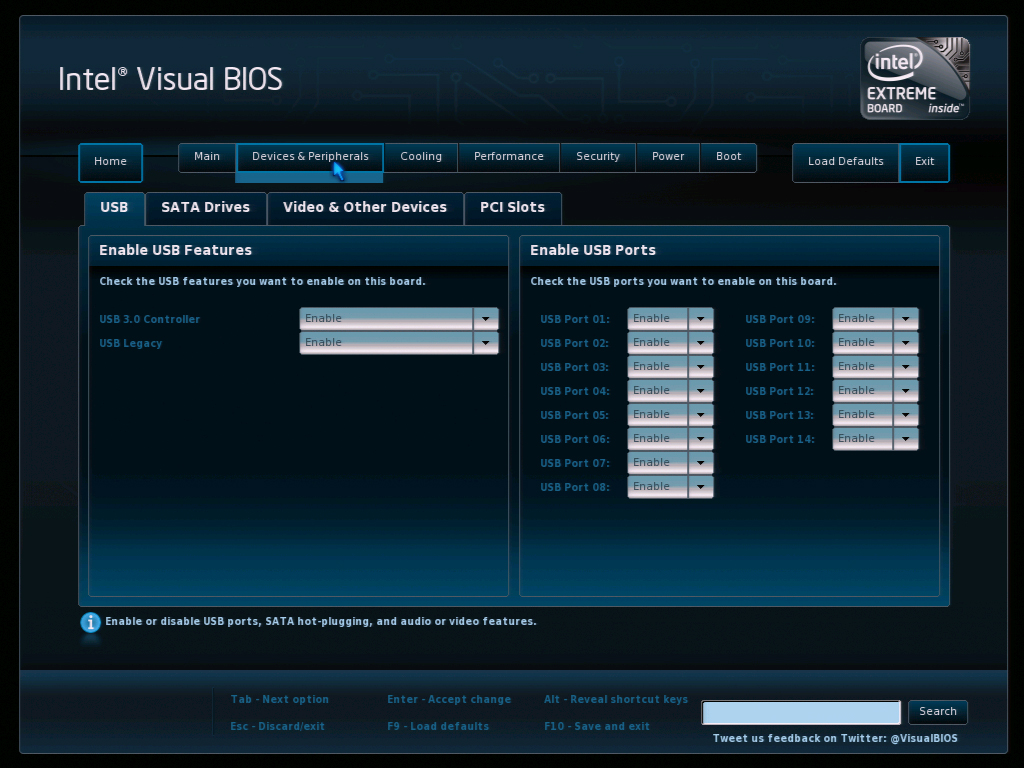1024x768 pixels.
Task: Switch to the Boot tab
Action: [x=728, y=156]
